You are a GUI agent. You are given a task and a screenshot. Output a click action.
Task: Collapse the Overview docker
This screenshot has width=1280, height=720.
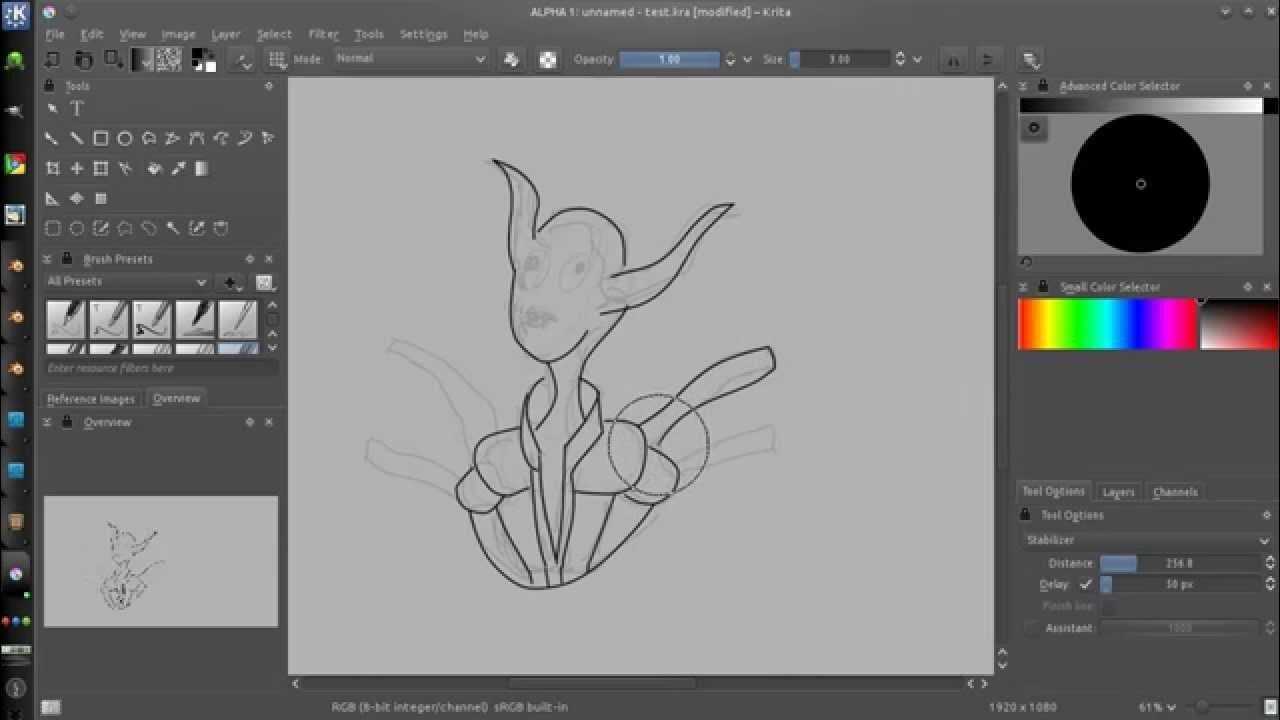[47, 422]
